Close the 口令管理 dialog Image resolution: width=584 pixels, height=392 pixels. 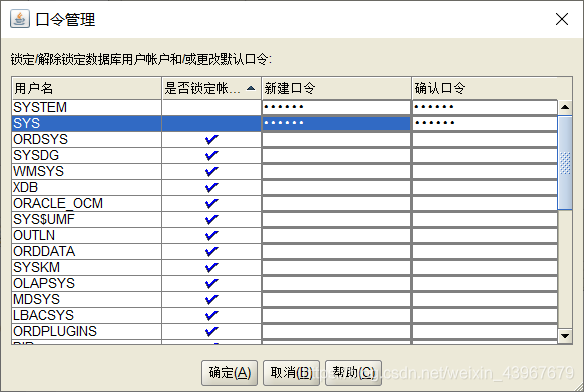[x=562, y=19]
